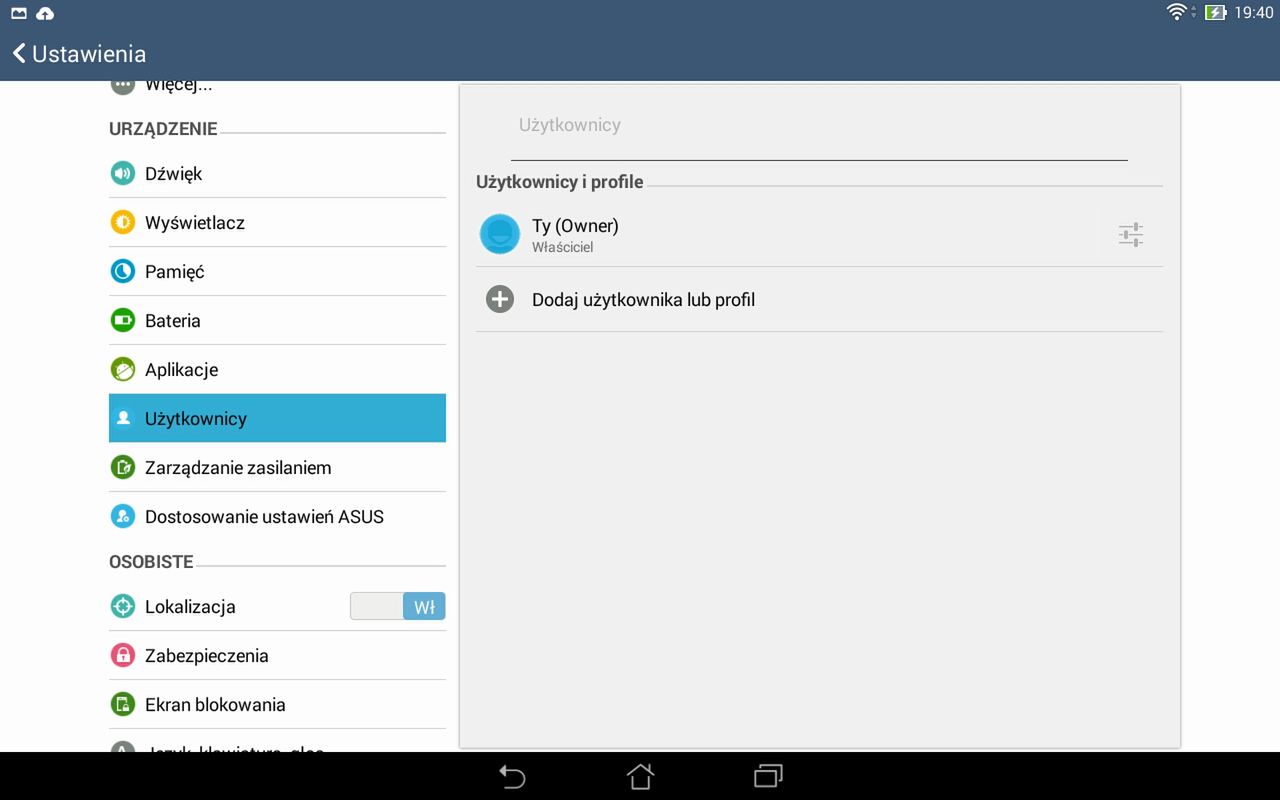The width and height of the screenshot is (1280, 800).
Task: Tap the 19:40 clock in status bar
Action: (x=1254, y=13)
